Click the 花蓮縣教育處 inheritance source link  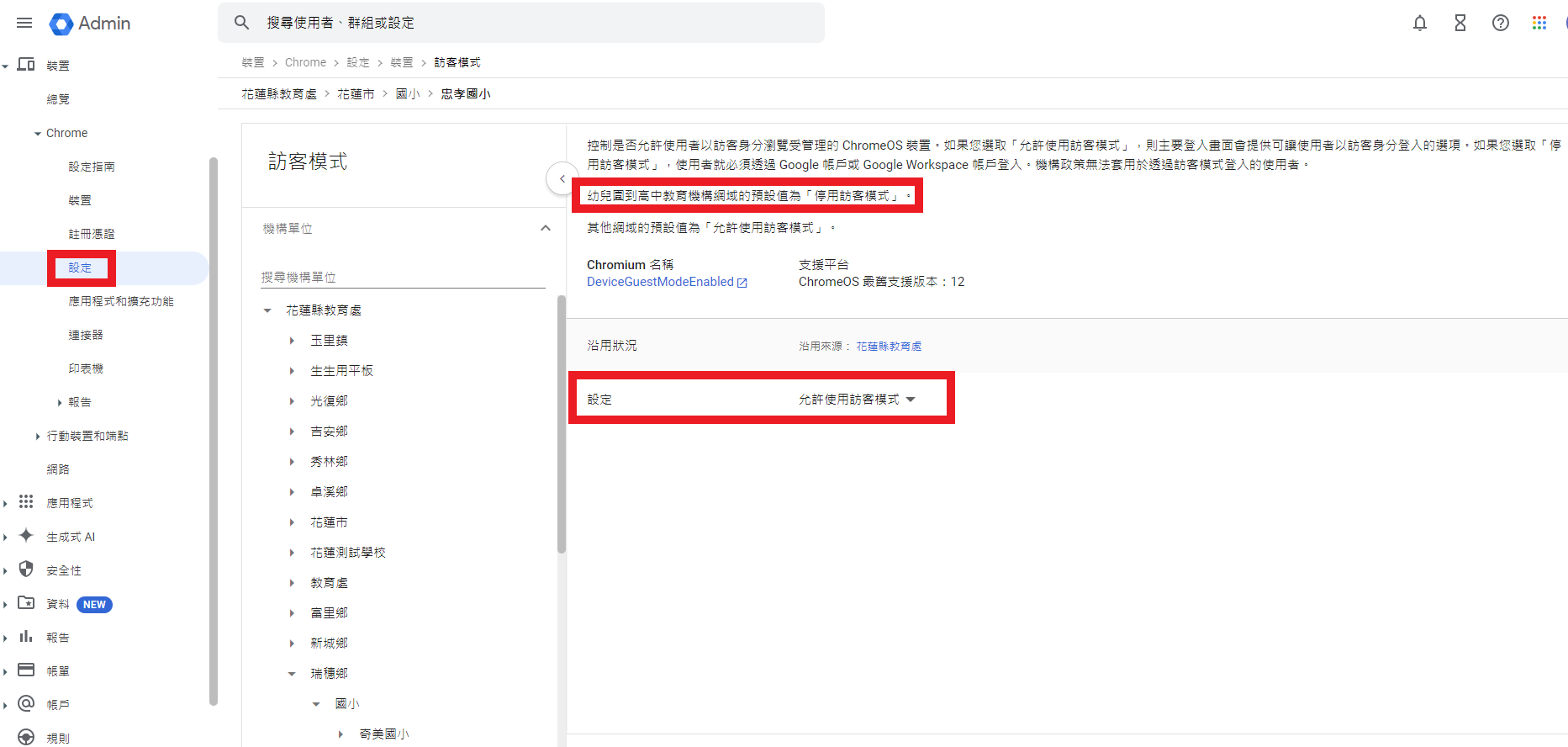point(889,347)
